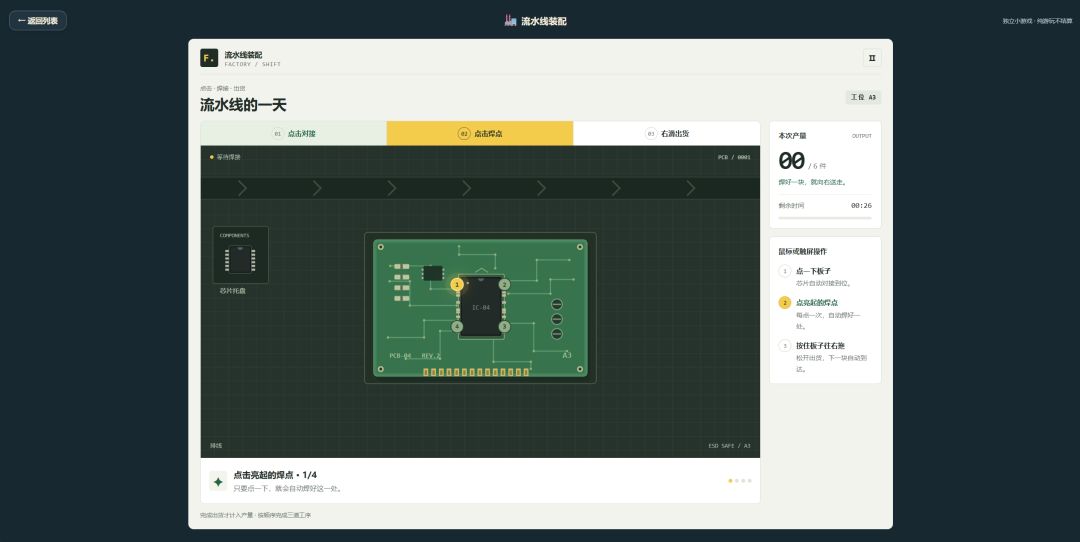Click the 等待焊接 status indicator
Screen dimensions: 1080x542
[x=225, y=157]
